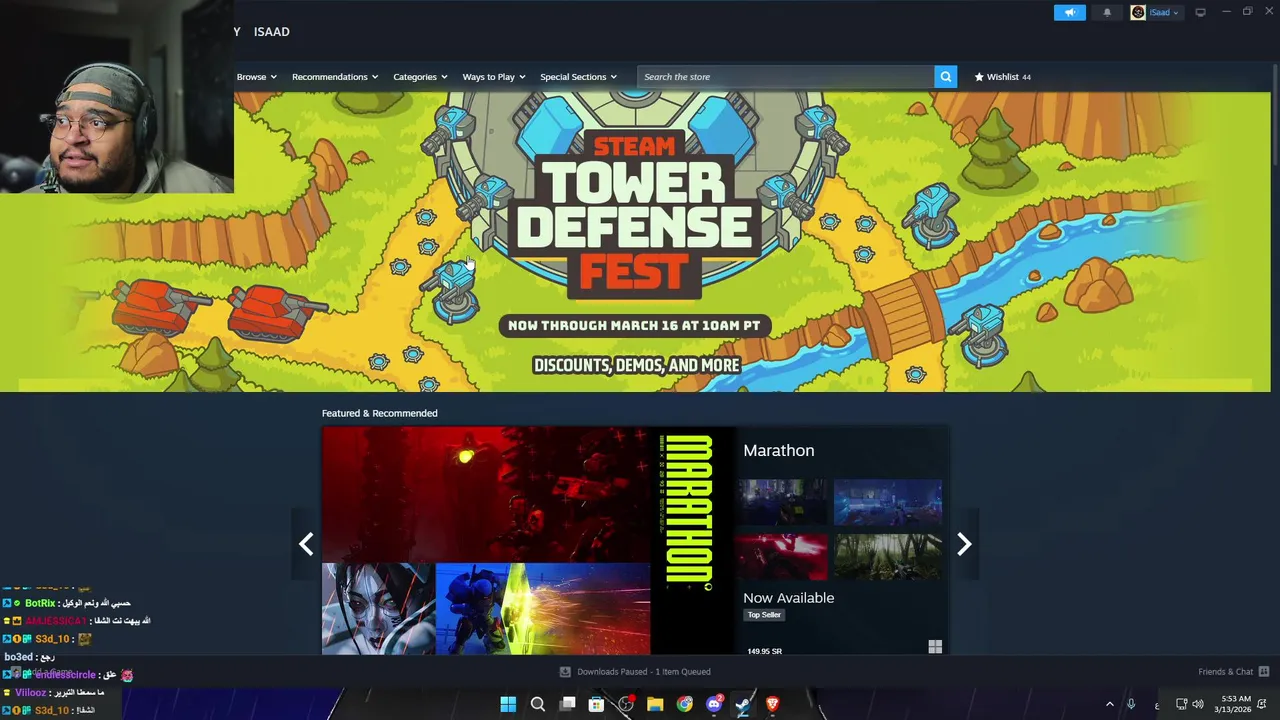This screenshot has width=1280, height=720.
Task: Open the taskbar app with red badge
Action: [x=626, y=704]
